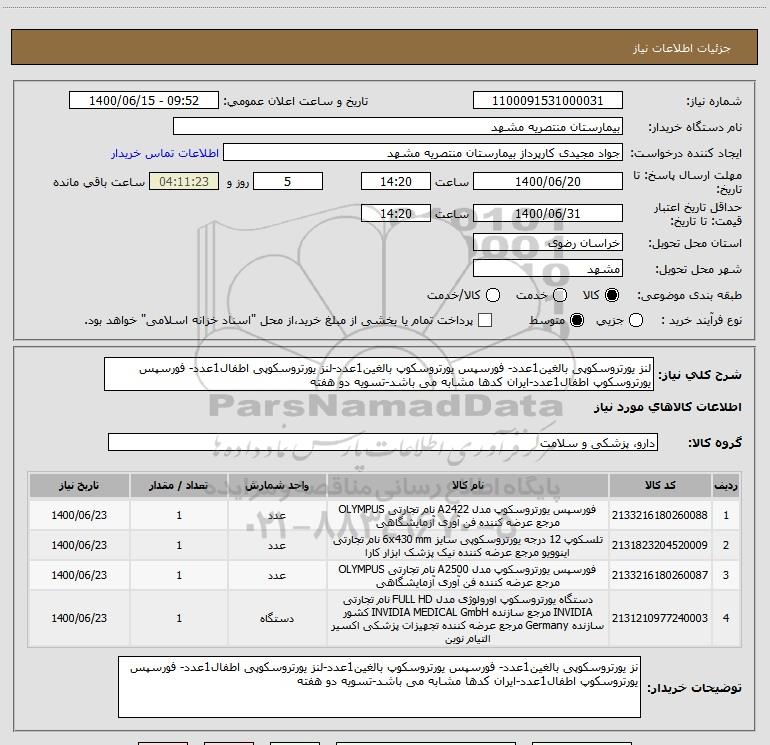Viewport: 770px width, 745px height.
Task: Click the 12 degree telescope 6x430 mm item name
Action: click(x=468, y=546)
